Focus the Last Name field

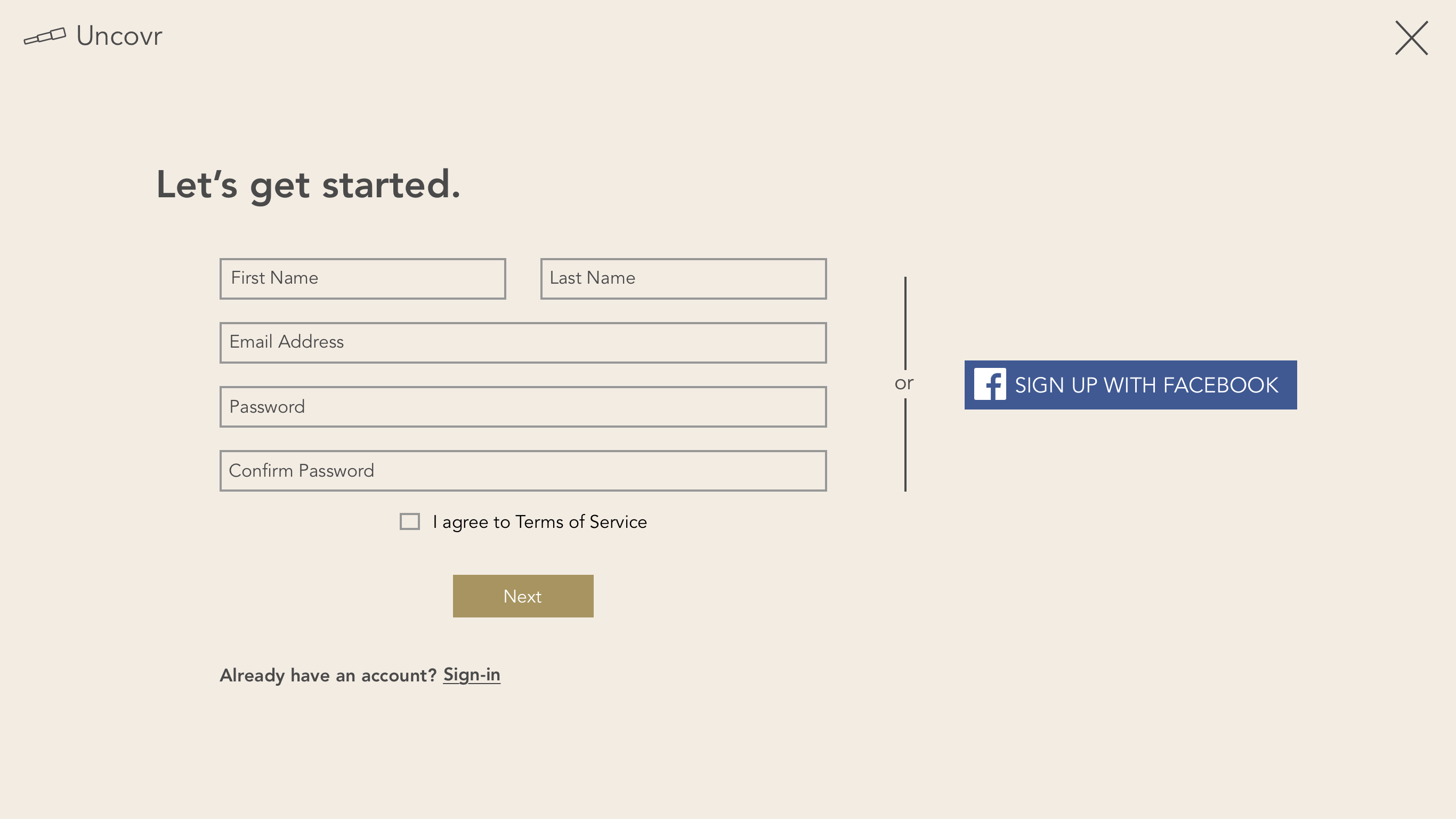point(683,278)
